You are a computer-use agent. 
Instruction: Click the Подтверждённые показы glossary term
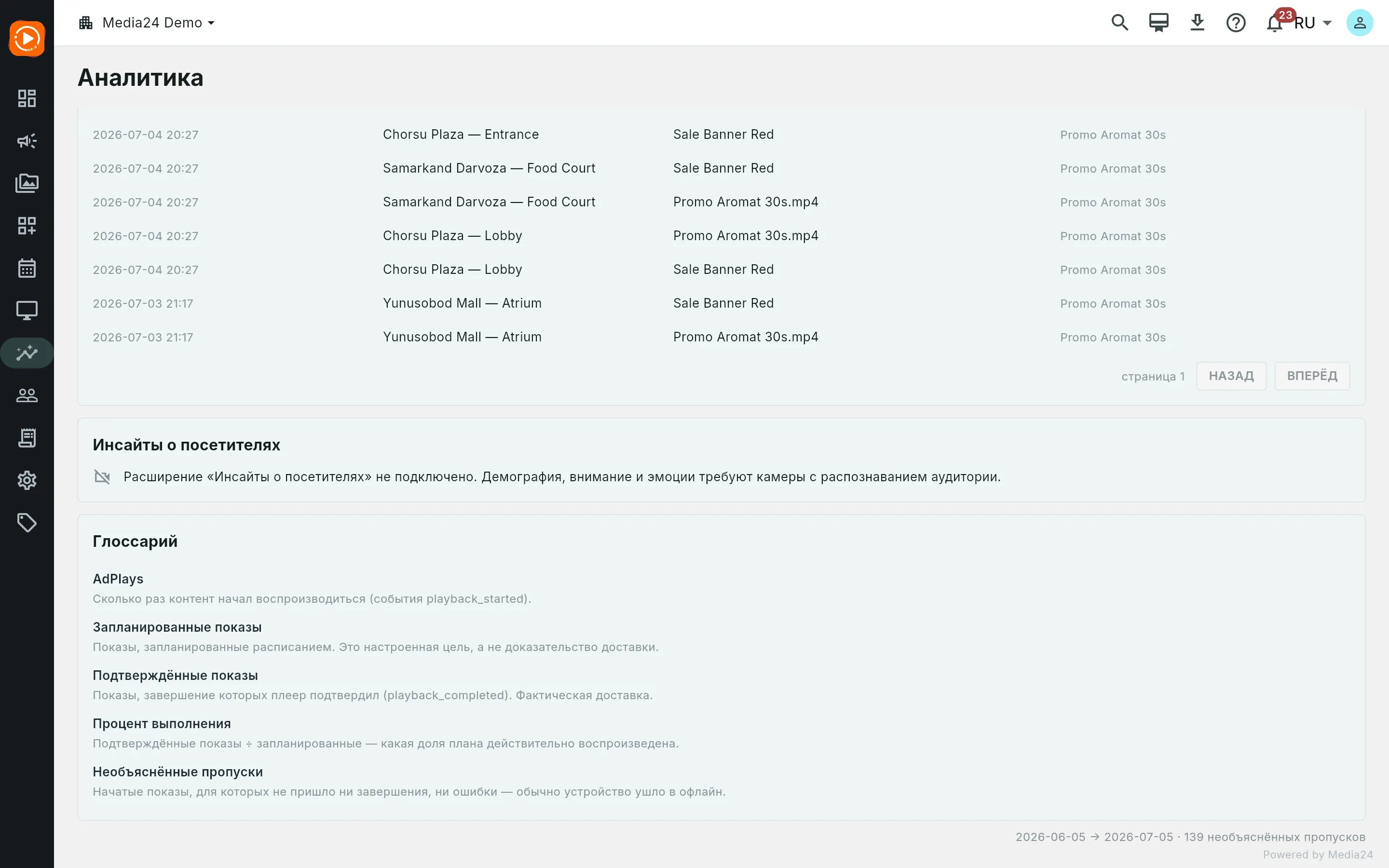coord(176,676)
